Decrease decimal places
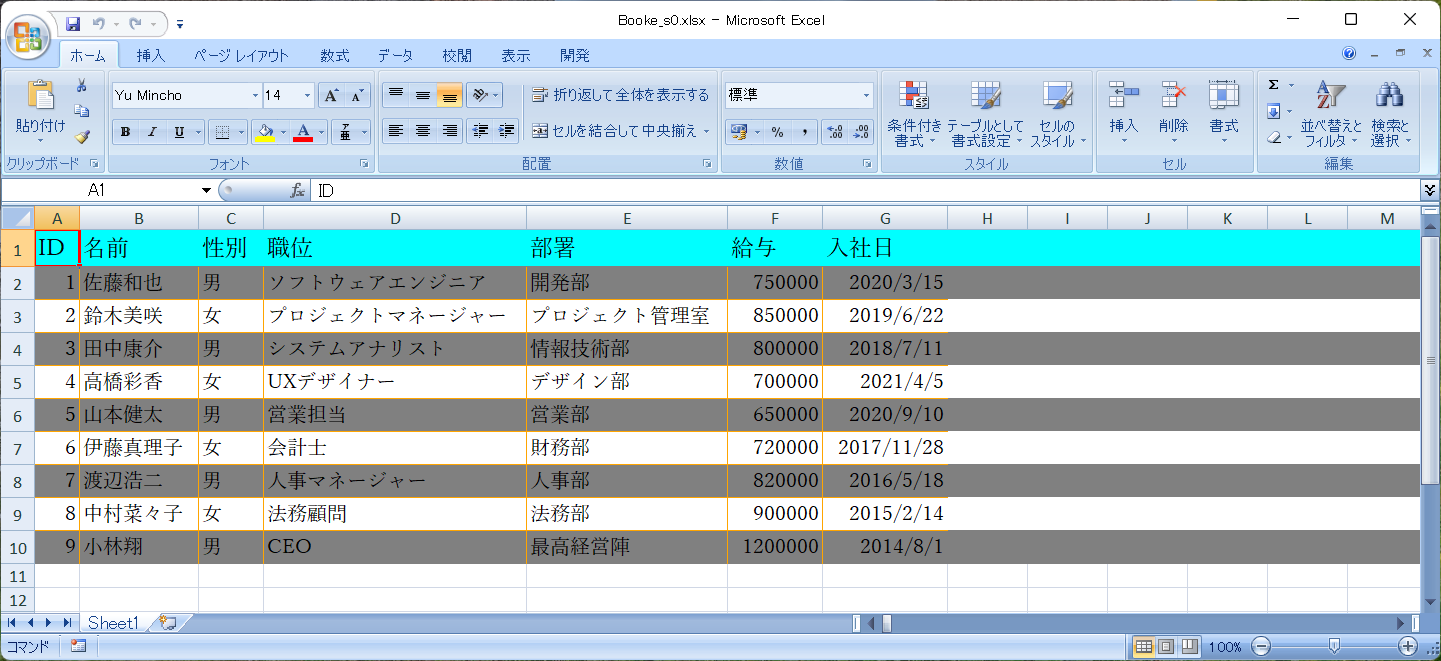Image resolution: width=1441 pixels, height=661 pixels. click(x=860, y=132)
